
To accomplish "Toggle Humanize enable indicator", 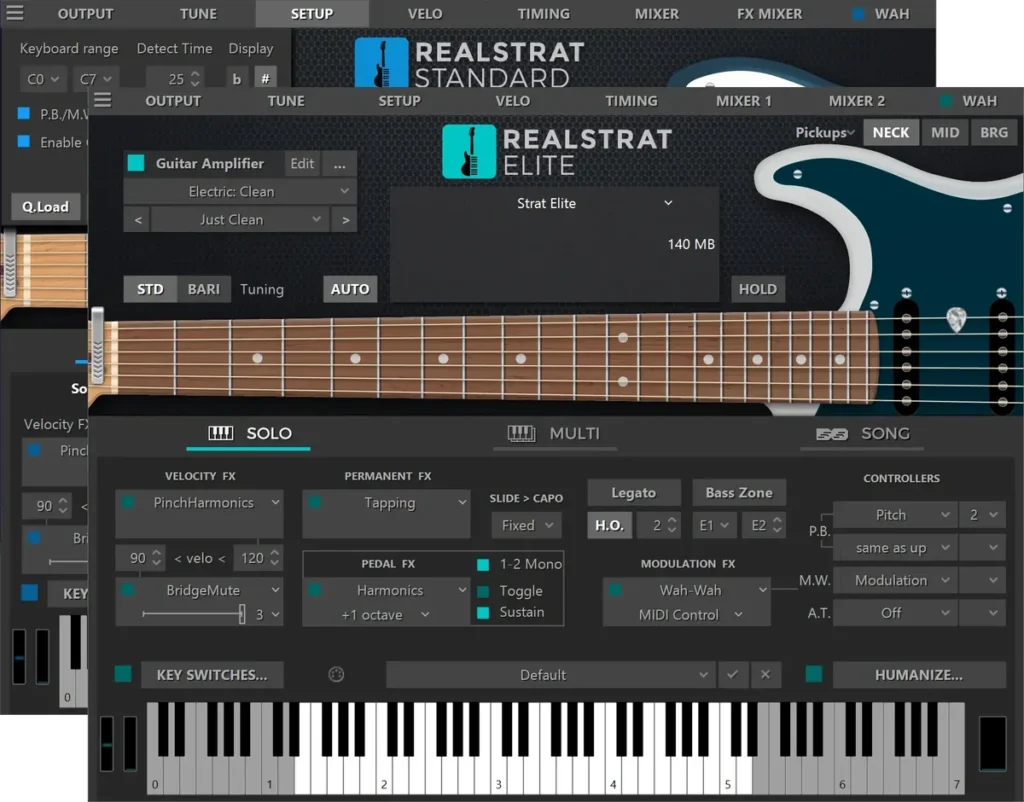I will pos(814,674).
